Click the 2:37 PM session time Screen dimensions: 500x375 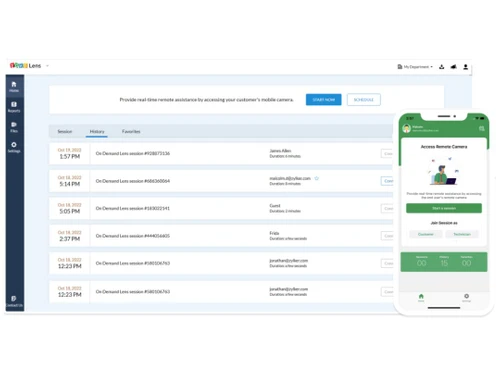point(70,239)
